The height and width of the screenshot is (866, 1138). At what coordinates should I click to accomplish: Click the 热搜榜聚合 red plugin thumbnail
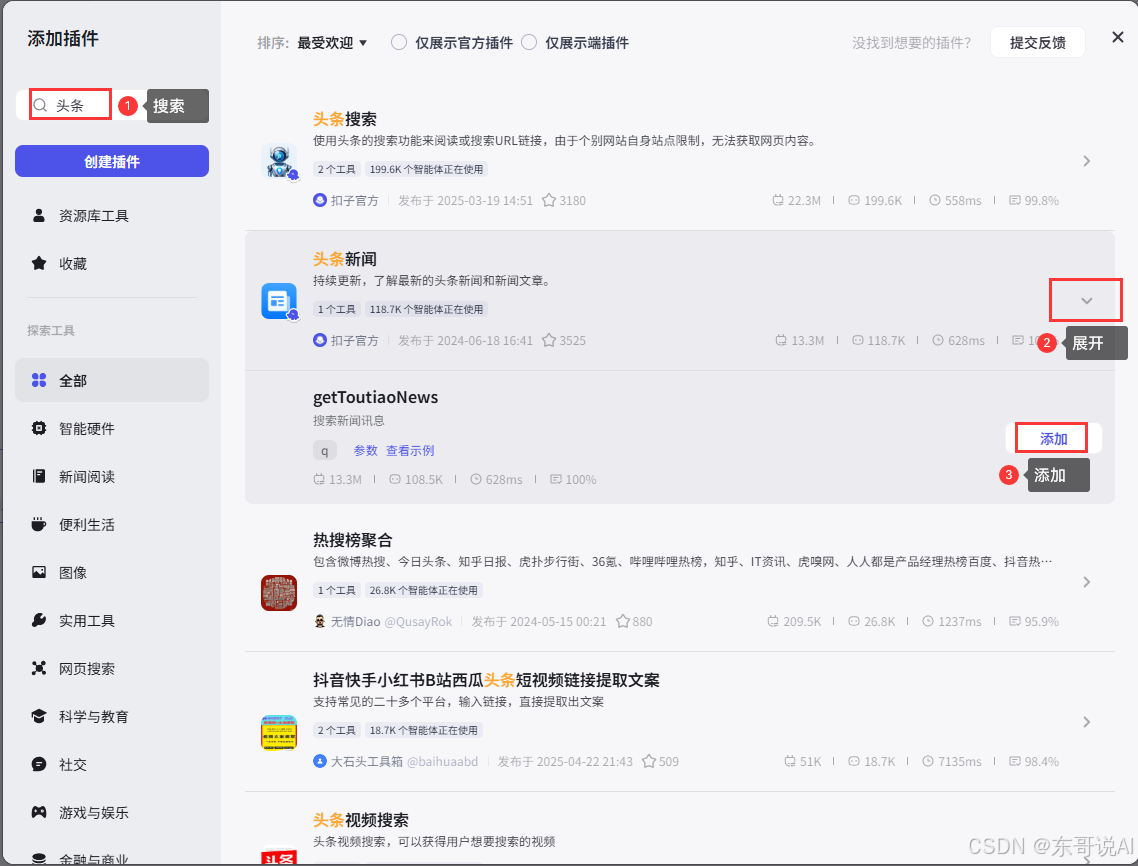(279, 592)
